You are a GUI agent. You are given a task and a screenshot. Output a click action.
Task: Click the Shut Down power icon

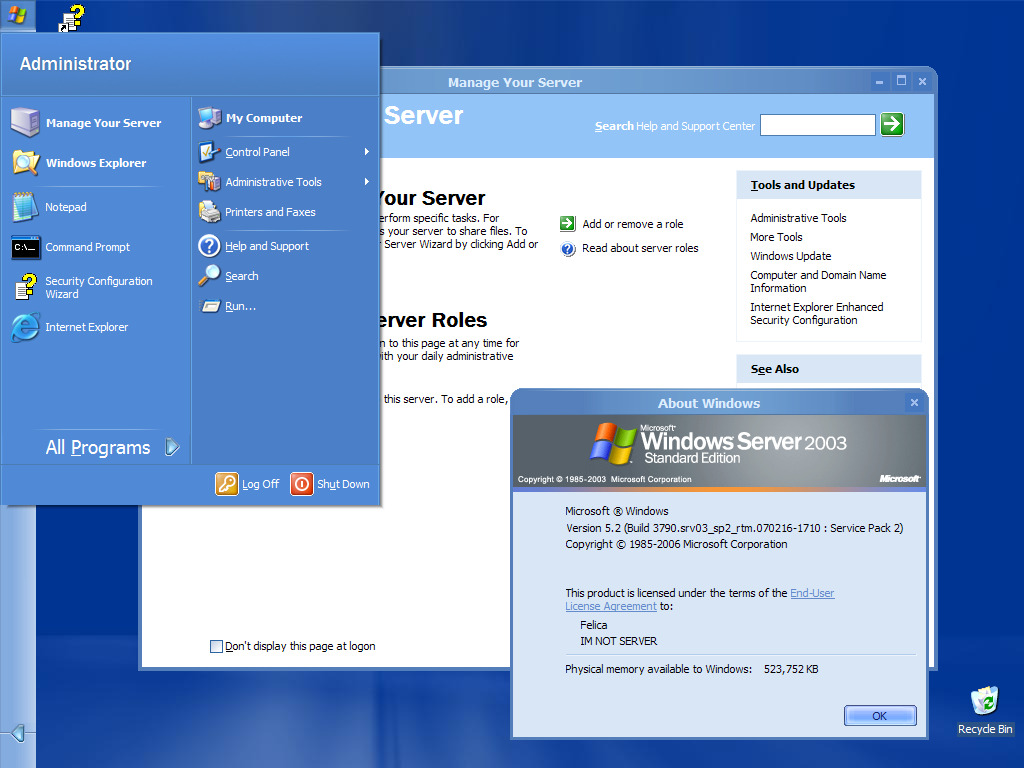[x=302, y=484]
